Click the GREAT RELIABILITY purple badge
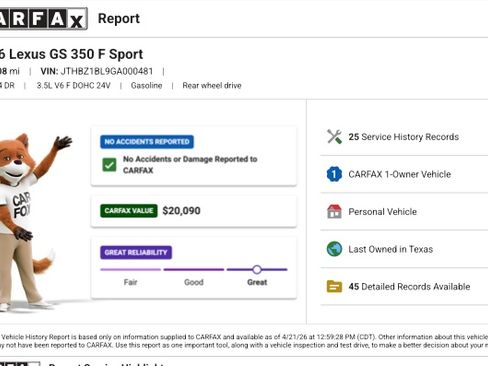This screenshot has height=366, width=488. [136, 252]
